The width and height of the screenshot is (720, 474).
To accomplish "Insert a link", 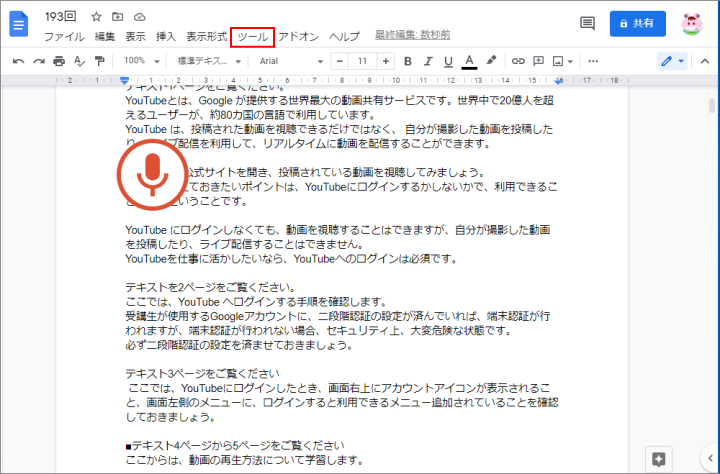I will (518, 61).
